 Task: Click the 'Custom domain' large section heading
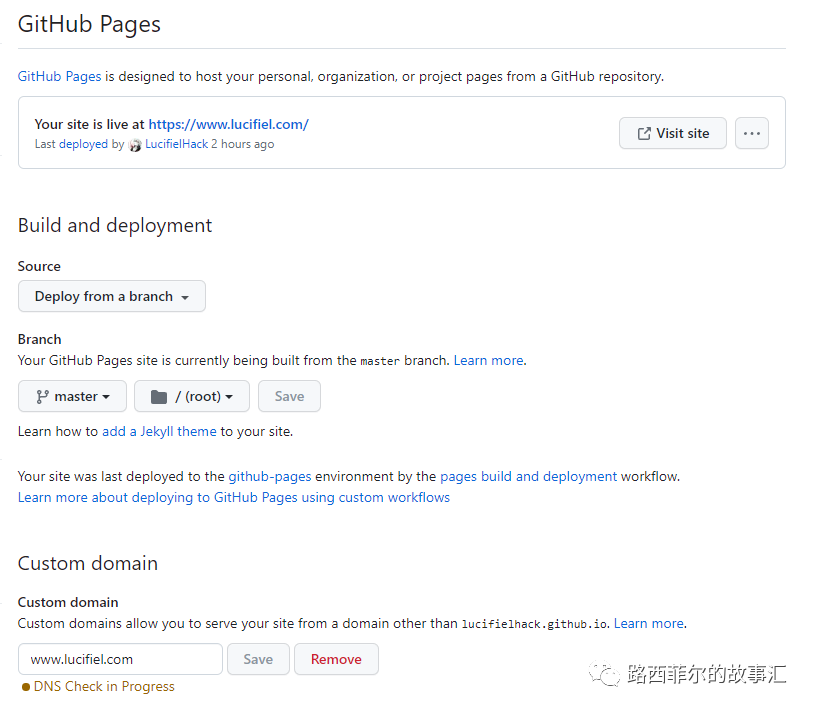coord(88,563)
